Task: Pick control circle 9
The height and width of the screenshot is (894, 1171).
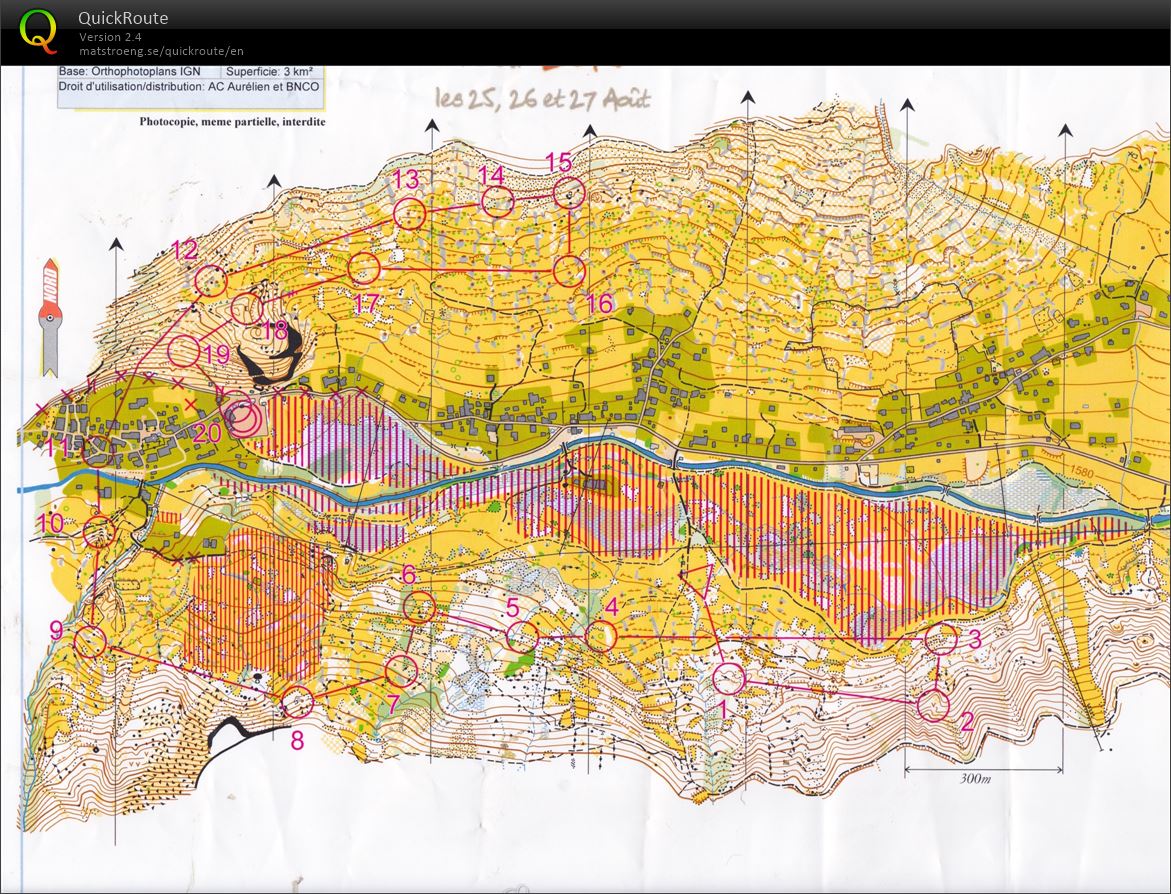Action: click(x=90, y=642)
